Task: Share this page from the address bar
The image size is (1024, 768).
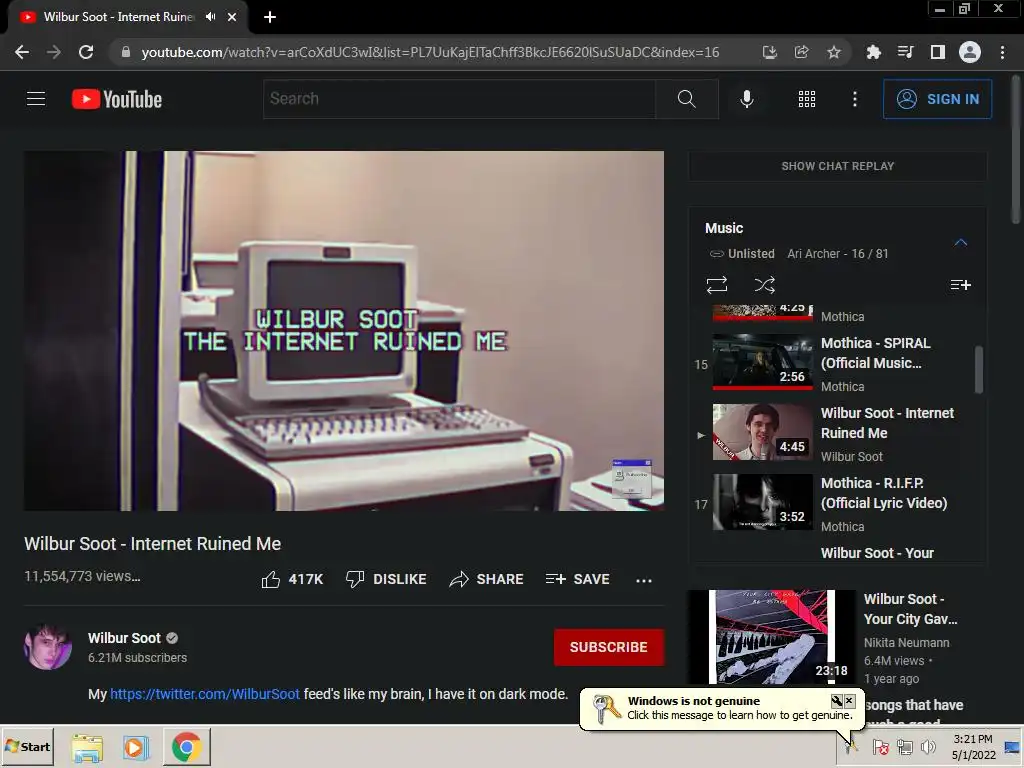Action: 801,52
